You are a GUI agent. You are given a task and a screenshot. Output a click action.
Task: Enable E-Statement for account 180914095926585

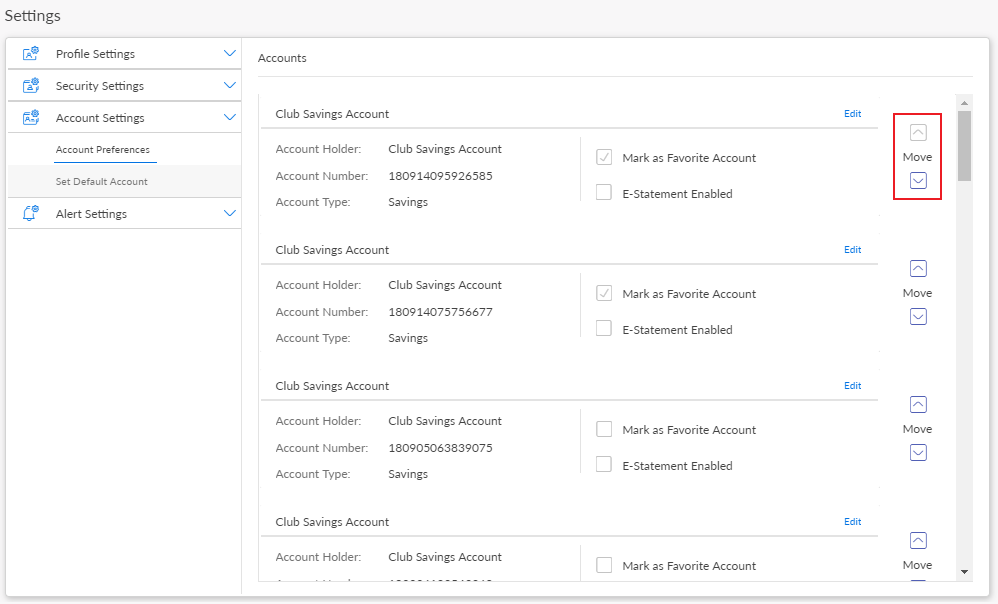pyautogui.click(x=604, y=193)
